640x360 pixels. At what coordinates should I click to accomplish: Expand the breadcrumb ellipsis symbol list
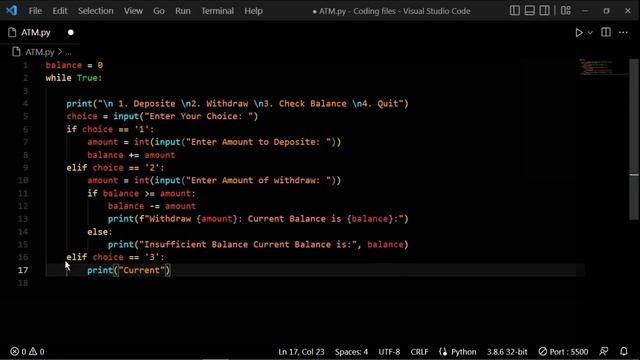pos(68,52)
